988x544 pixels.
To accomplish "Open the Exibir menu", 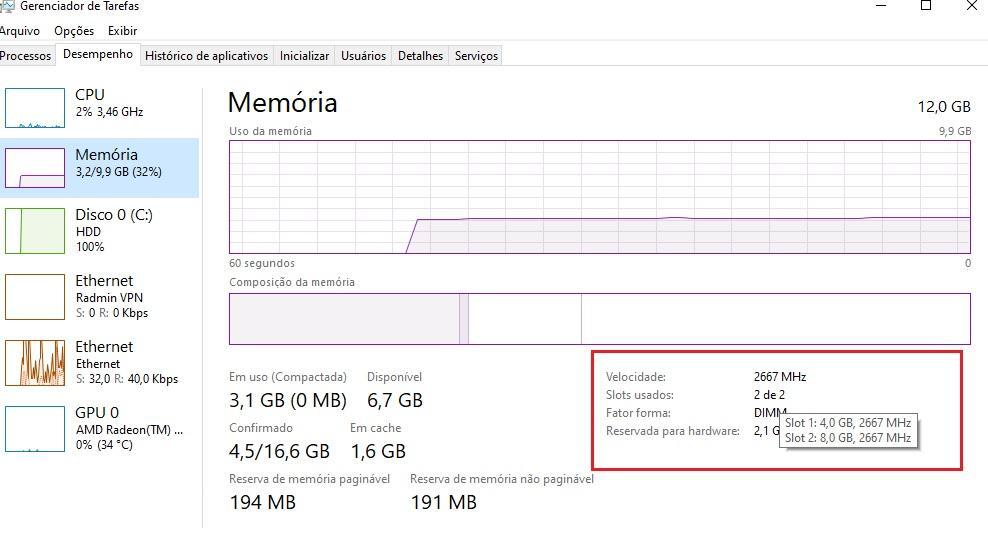I will click(x=122, y=31).
